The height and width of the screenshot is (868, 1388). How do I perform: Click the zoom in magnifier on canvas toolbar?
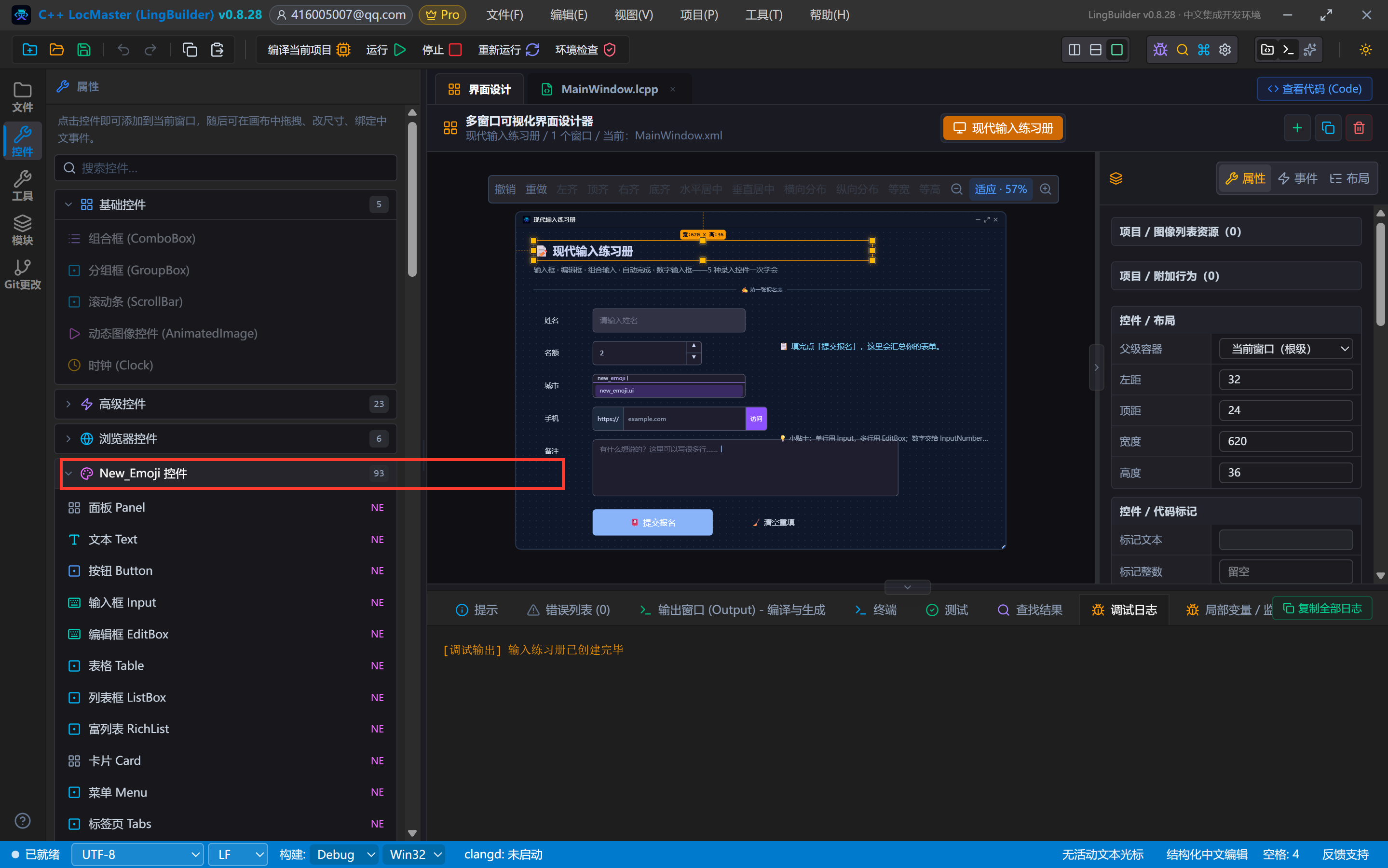click(x=1045, y=190)
